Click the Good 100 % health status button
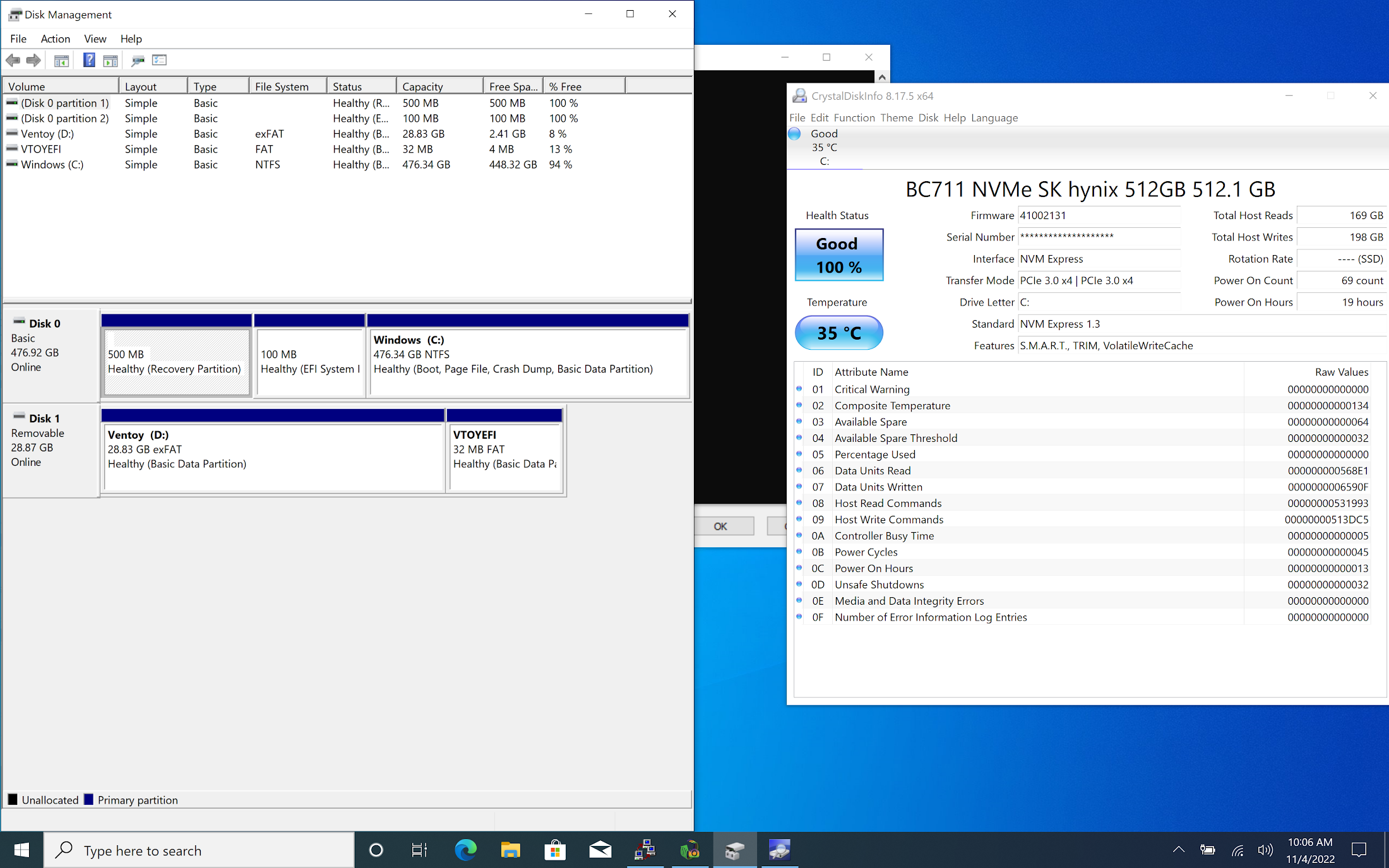 pyautogui.click(x=838, y=255)
